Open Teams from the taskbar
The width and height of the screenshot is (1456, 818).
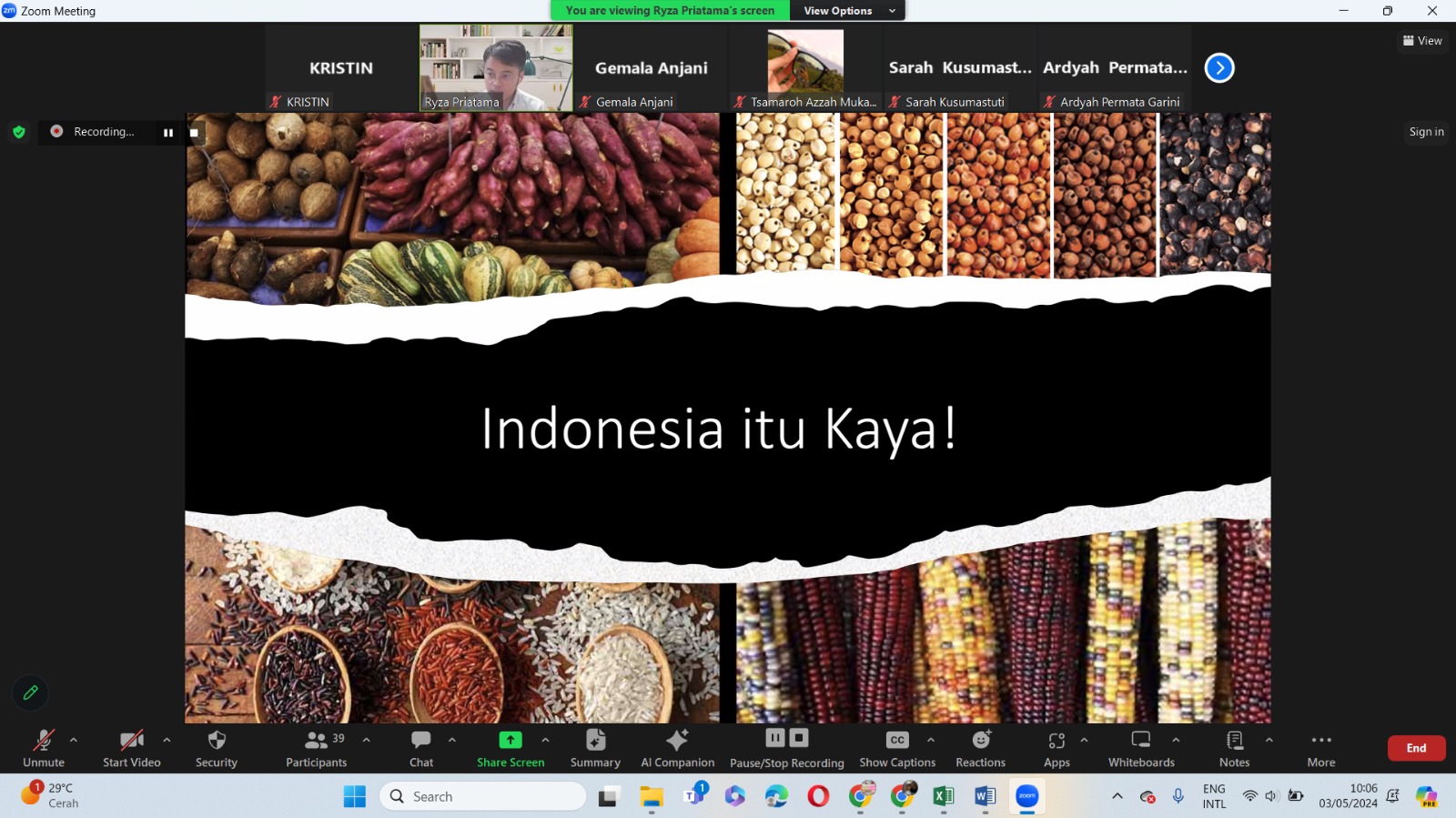coord(694,796)
